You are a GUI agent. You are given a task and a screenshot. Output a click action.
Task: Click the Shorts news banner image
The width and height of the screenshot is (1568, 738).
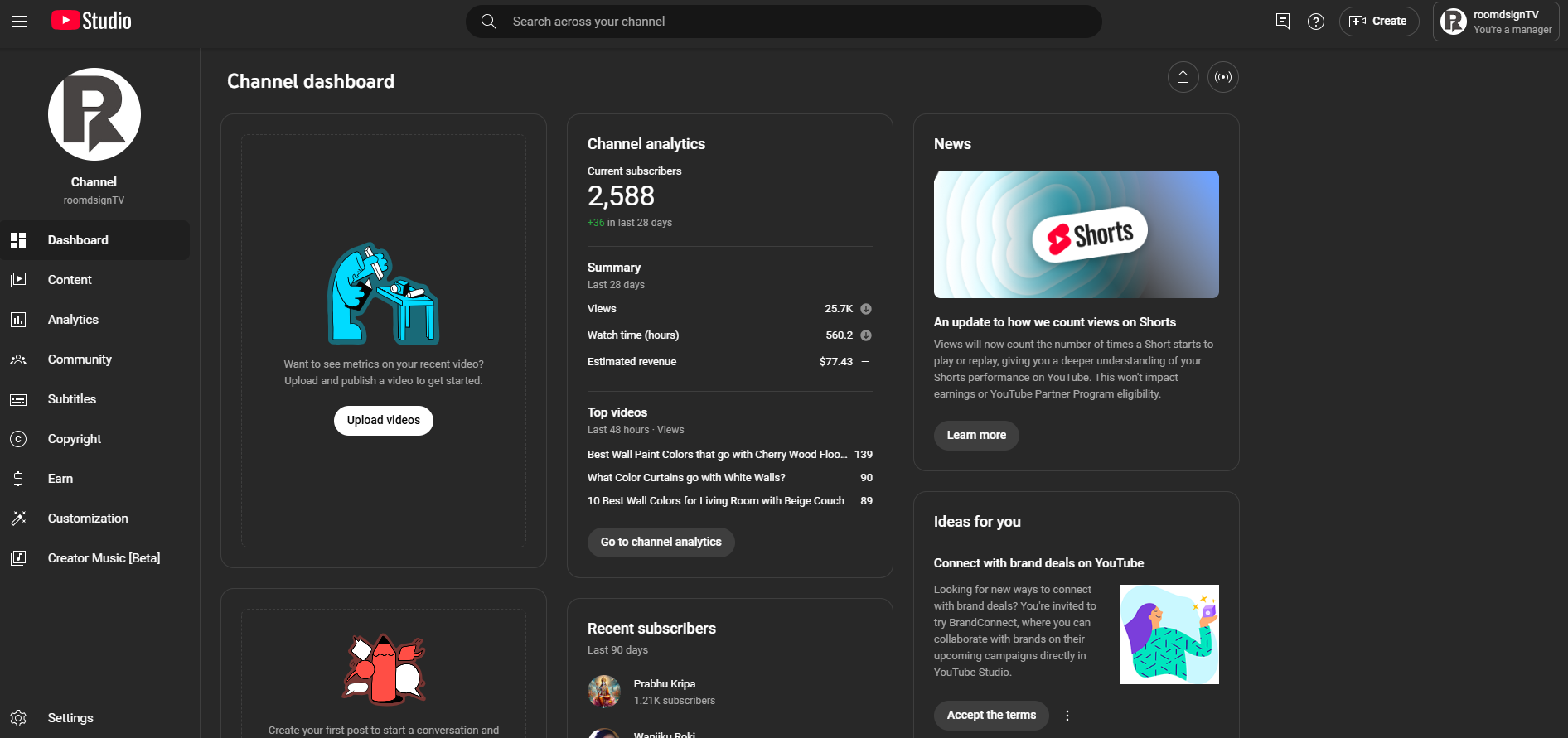(x=1077, y=234)
